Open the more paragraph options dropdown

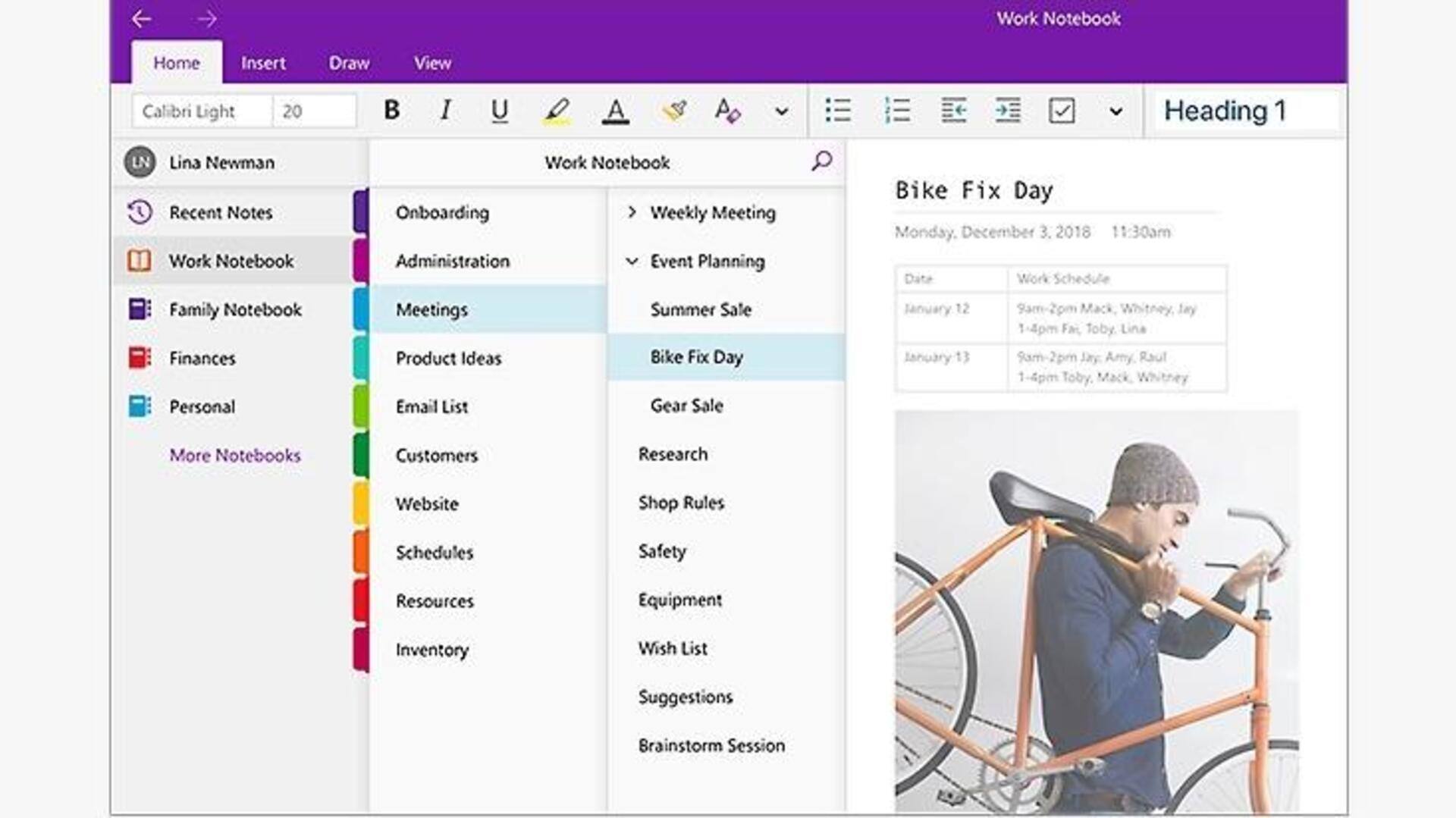1116,111
